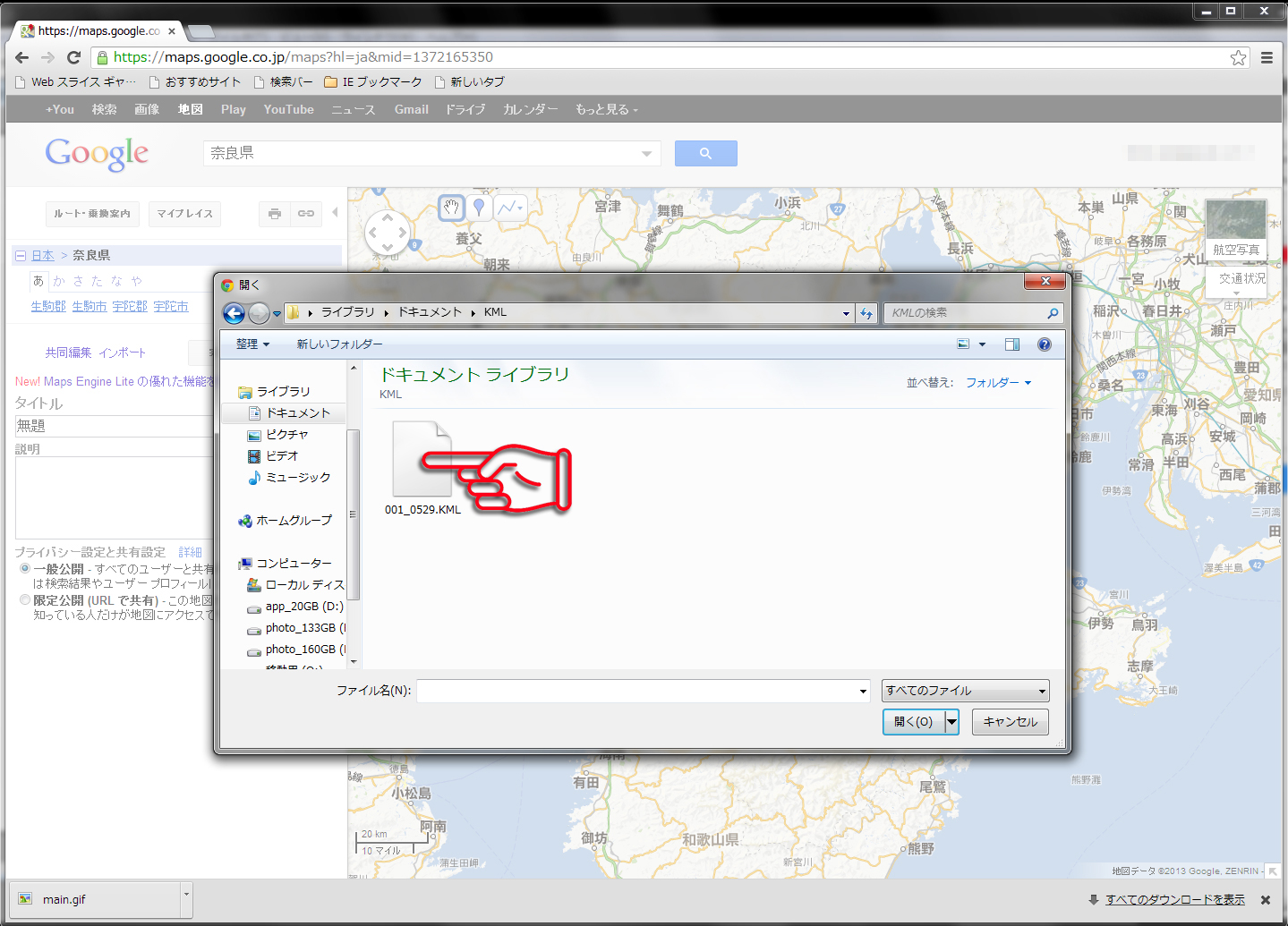
Task: Click the ルート・乗換案内 button
Action: (x=92, y=214)
